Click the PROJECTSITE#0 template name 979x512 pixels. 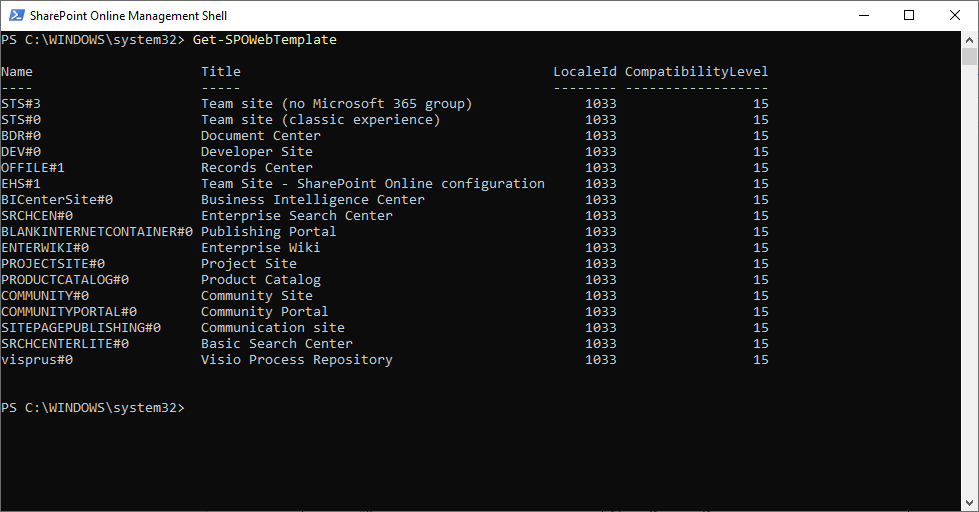[x=53, y=263]
